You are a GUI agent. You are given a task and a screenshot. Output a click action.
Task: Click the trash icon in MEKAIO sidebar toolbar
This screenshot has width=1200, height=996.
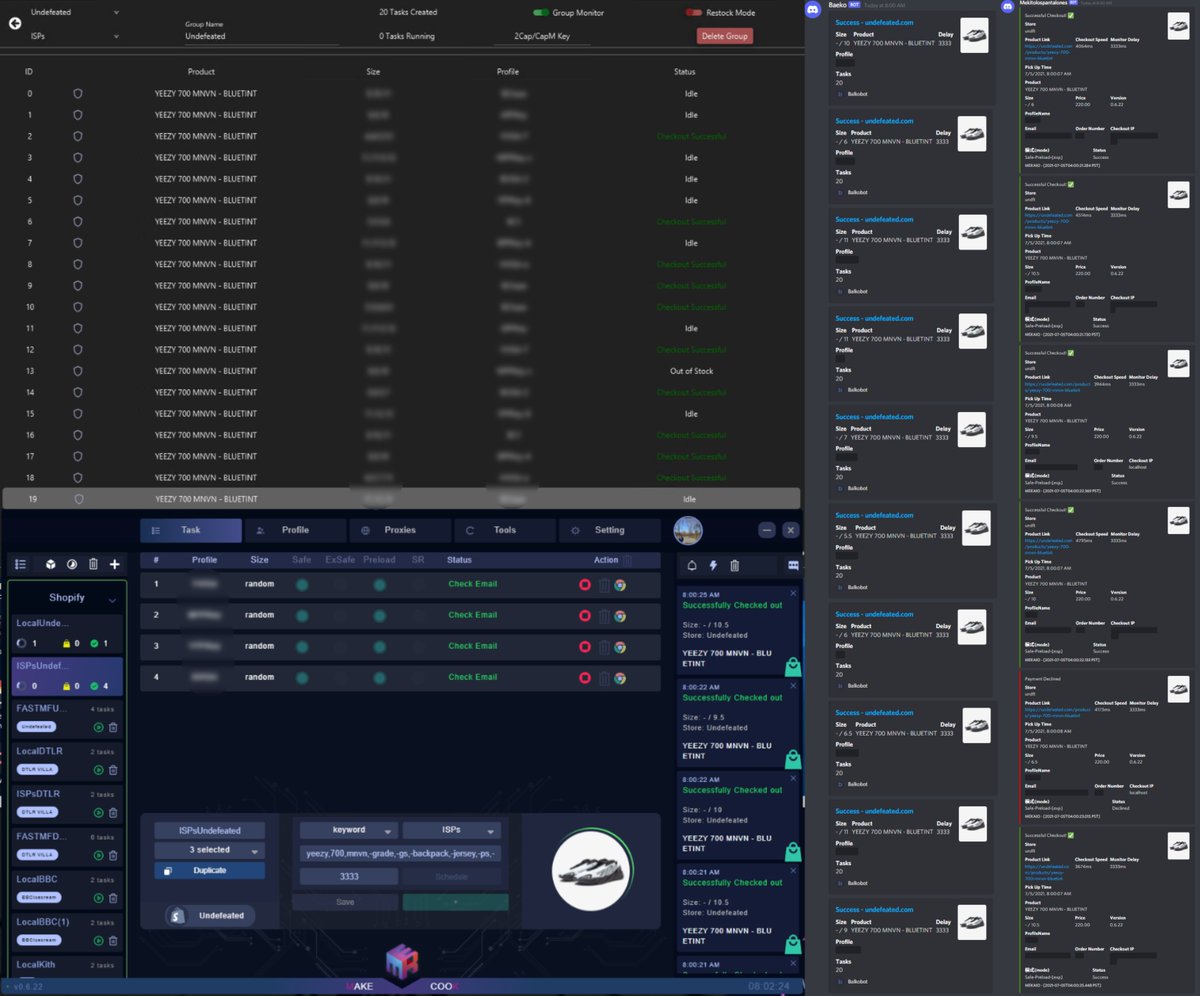93,565
